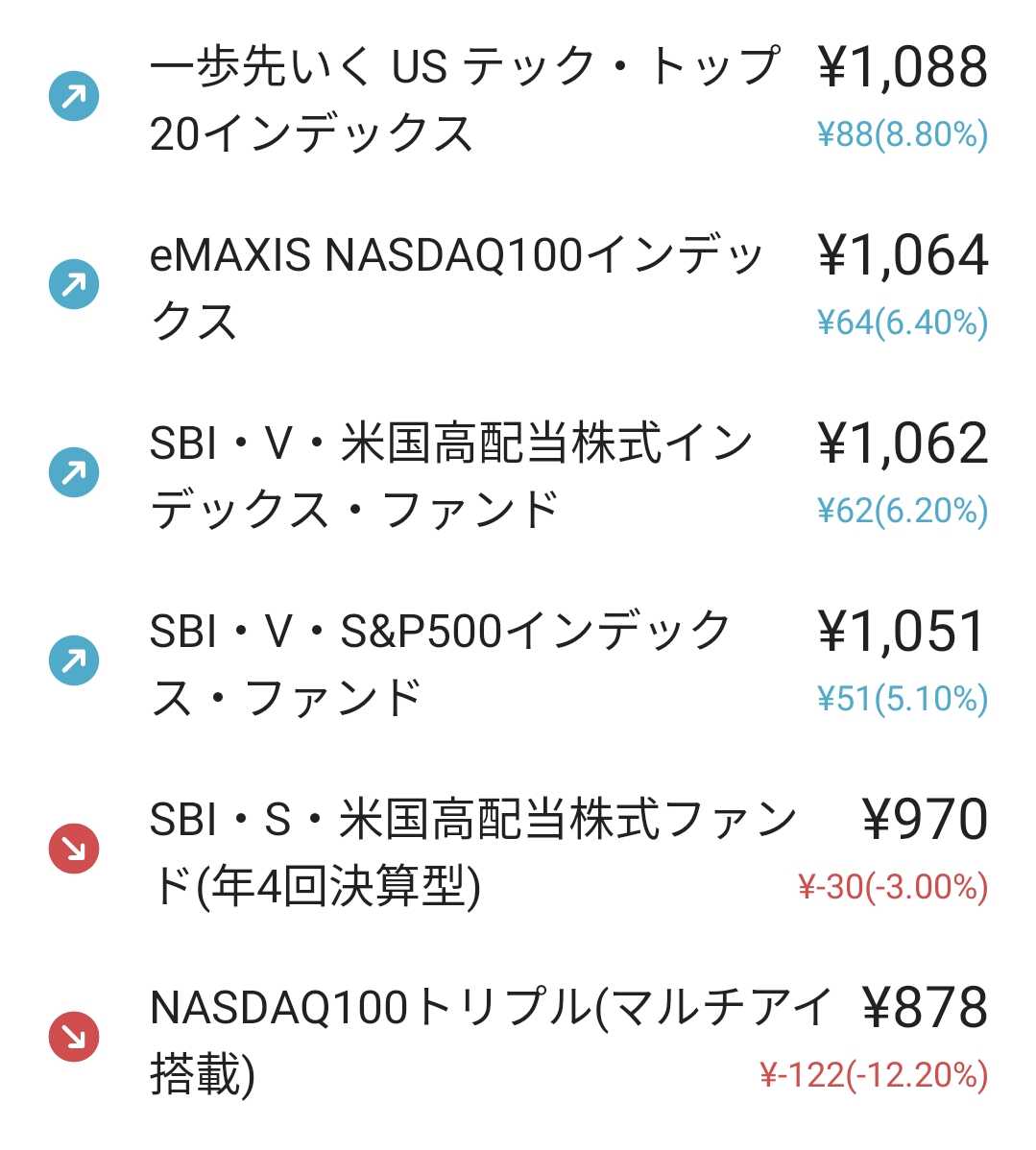Open NASDAQ100トリプル(マルチアイ搭載) fund

(x=490, y=1040)
